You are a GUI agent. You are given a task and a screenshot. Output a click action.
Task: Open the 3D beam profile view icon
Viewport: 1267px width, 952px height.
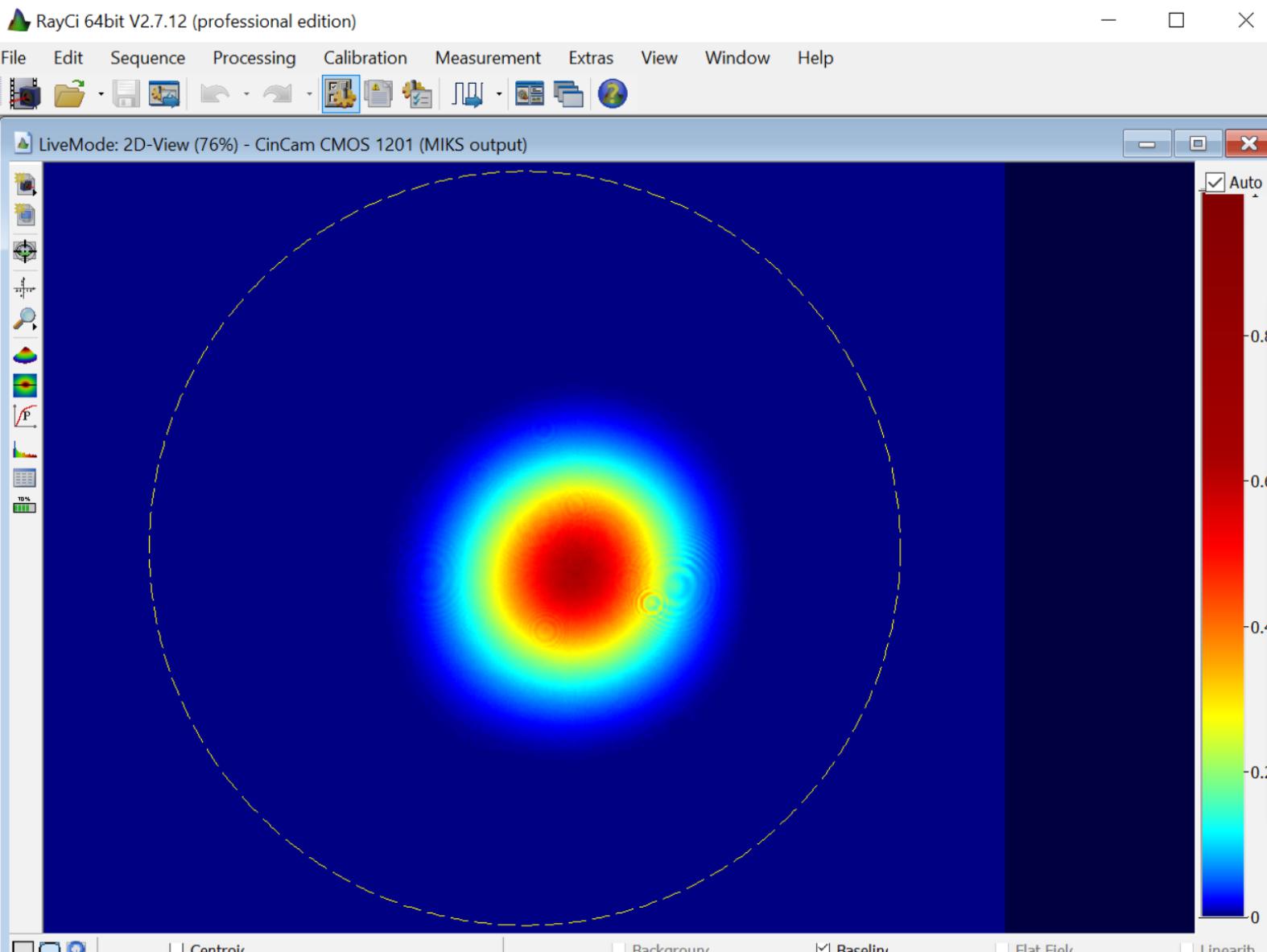(x=25, y=354)
